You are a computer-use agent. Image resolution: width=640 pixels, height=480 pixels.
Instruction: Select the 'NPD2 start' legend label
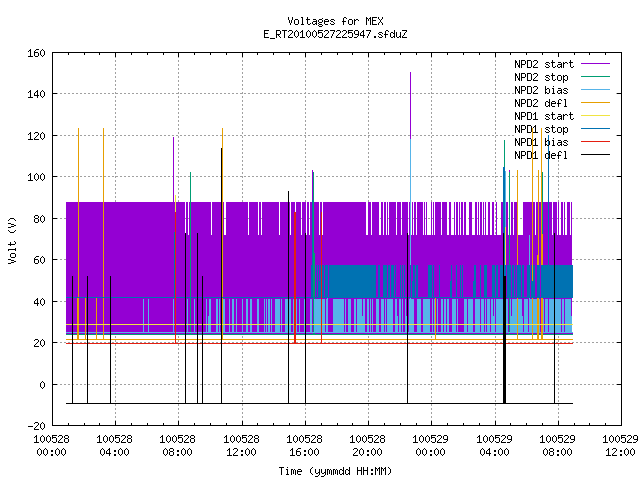(x=544, y=64)
